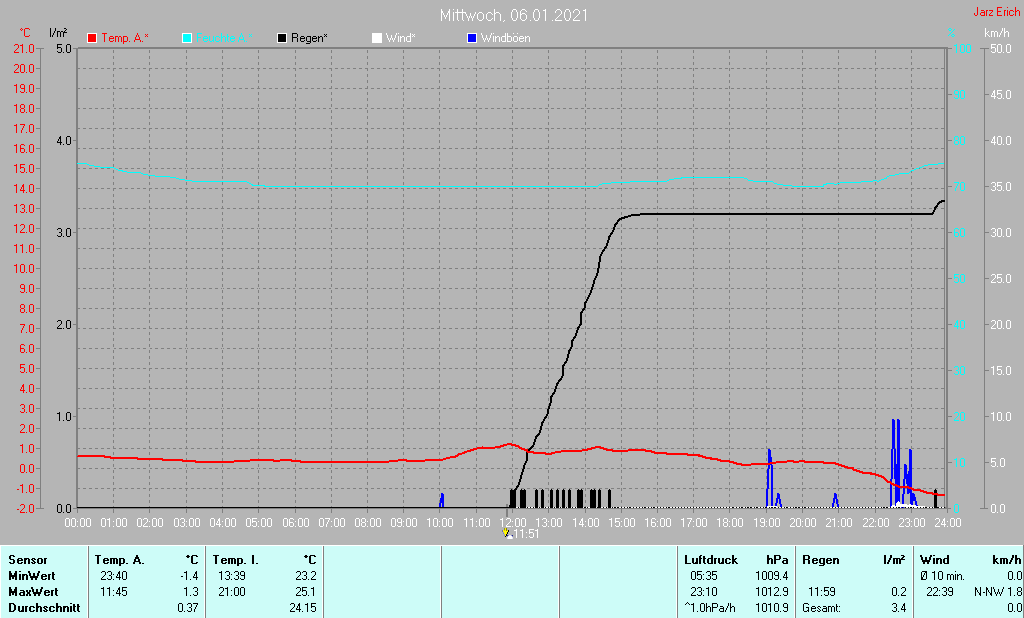Click the '11:59' rain maximum time
Image resolution: width=1024 pixels, height=618 pixels.
(x=822, y=592)
